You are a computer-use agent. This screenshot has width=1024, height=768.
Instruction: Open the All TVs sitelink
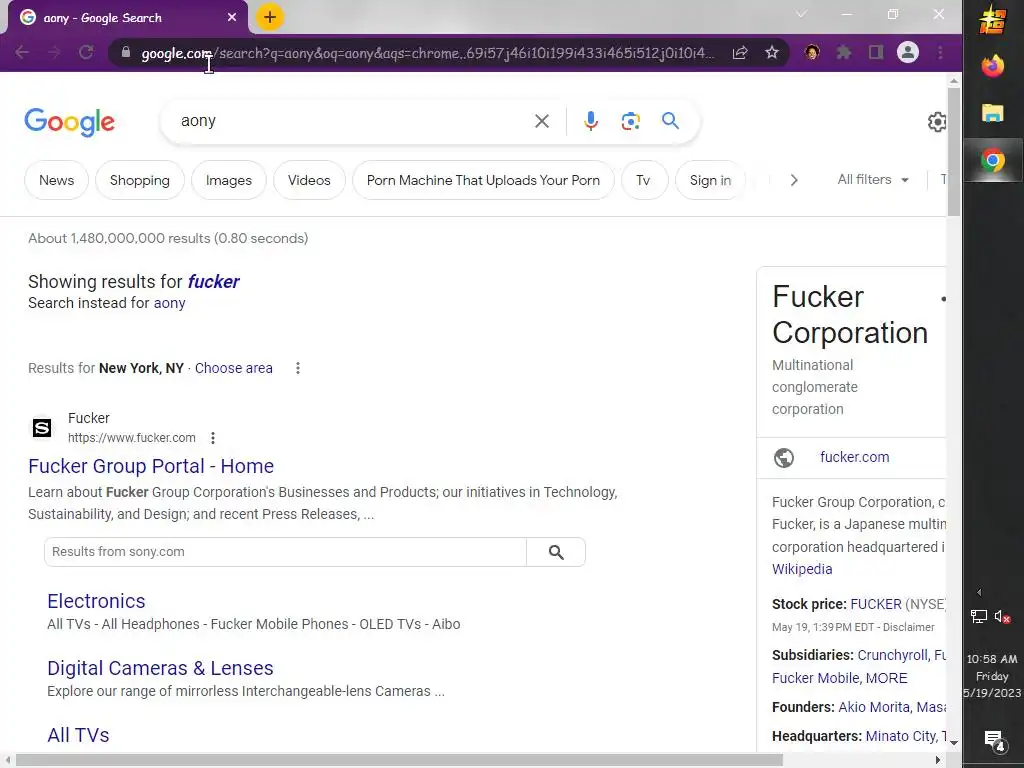pos(78,735)
